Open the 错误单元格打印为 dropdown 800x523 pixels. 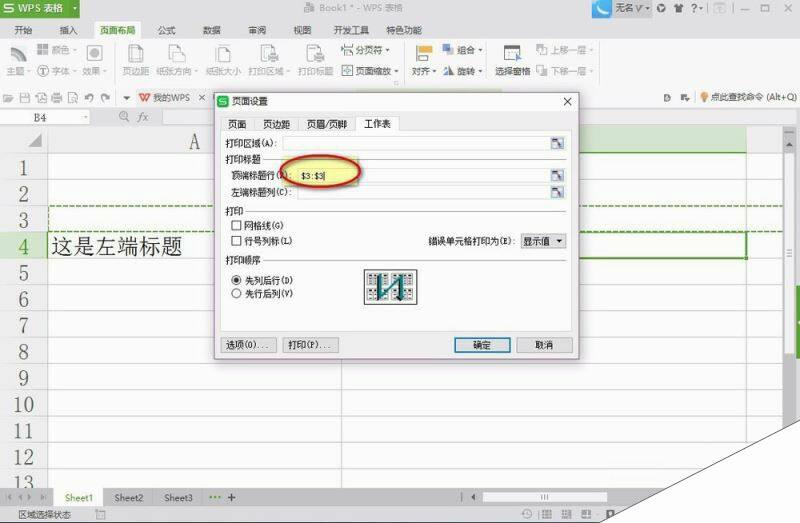click(x=543, y=241)
